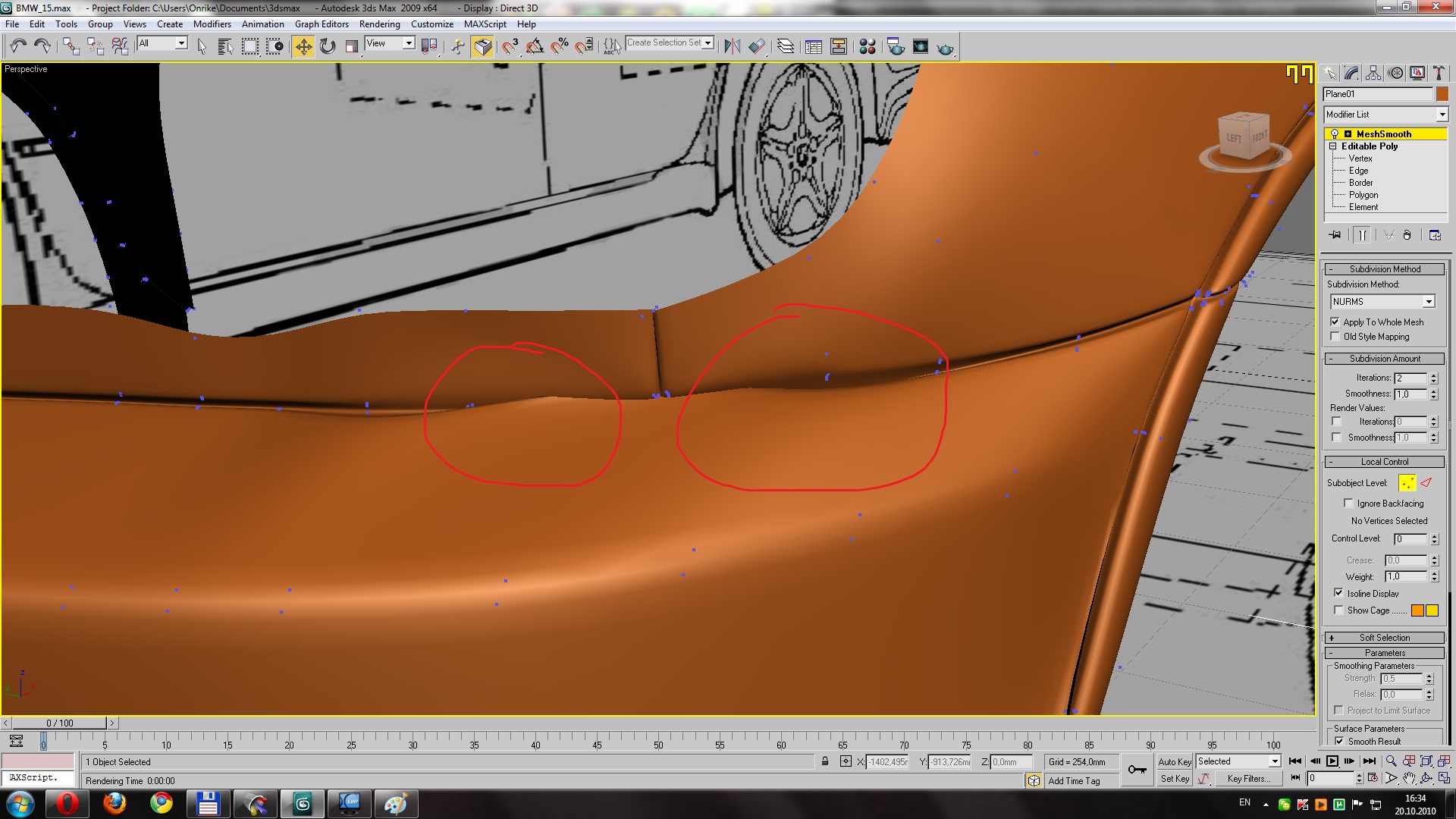Viewport: 1456px width, 819px height.
Task: Enable Old Style Mapping checkbox
Action: (1335, 336)
